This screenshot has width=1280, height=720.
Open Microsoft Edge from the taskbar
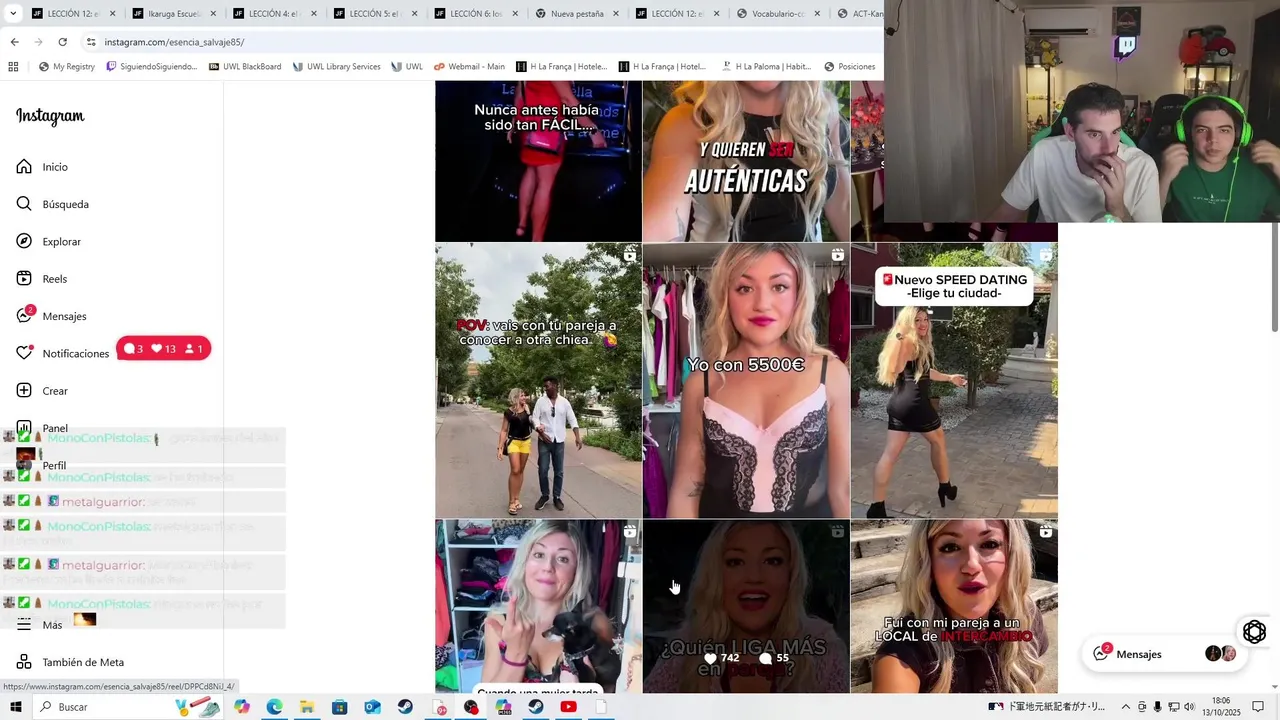(x=274, y=707)
